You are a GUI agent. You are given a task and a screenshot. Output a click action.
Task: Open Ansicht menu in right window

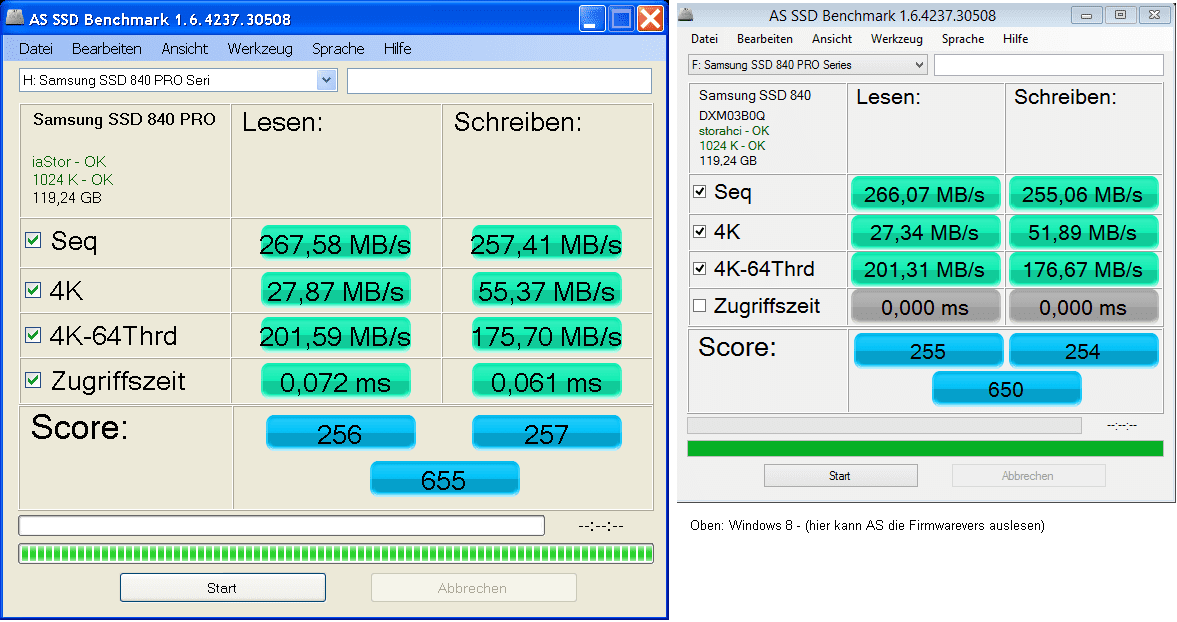click(832, 39)
